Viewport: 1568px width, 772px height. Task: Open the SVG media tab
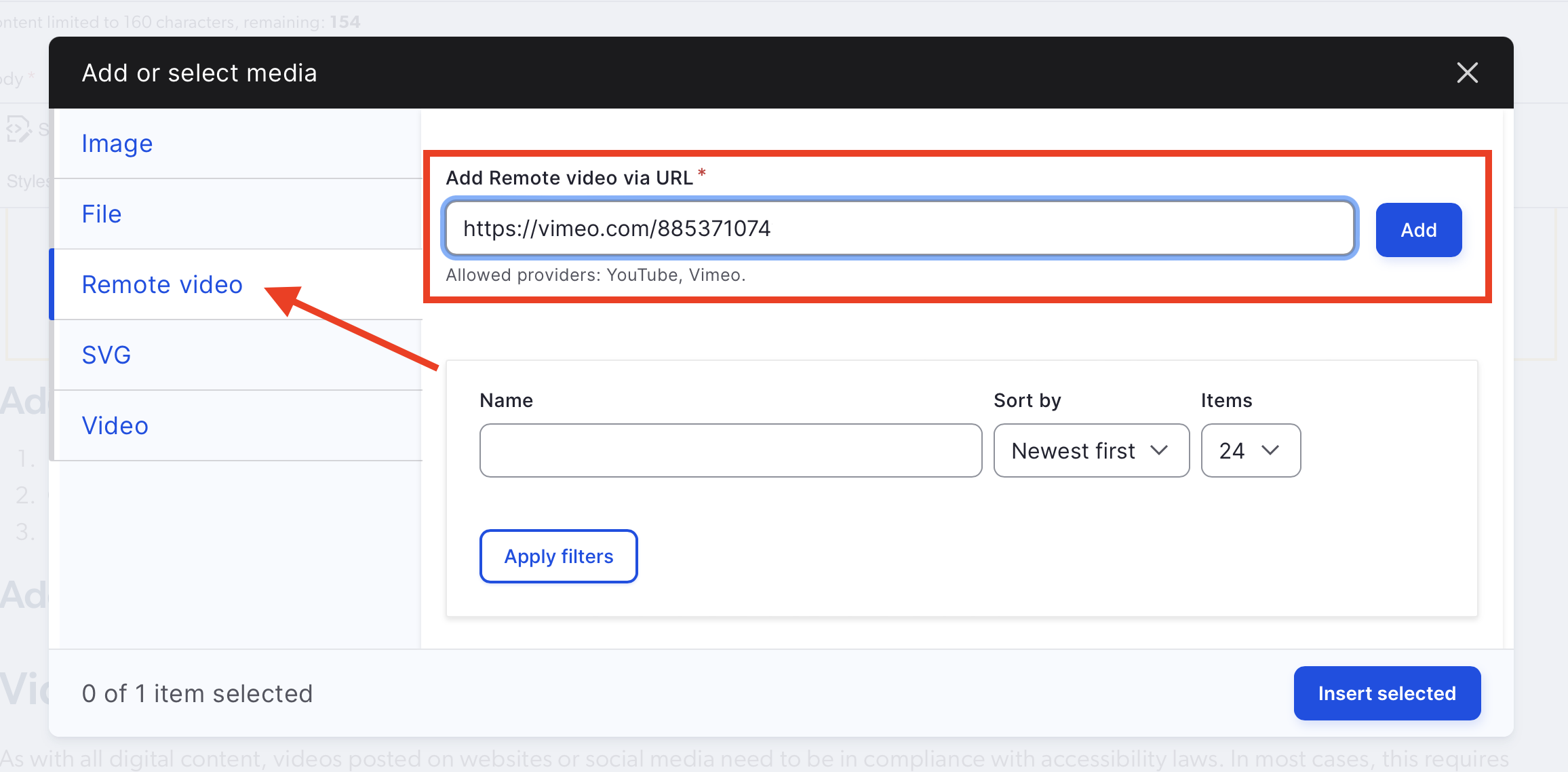click(237, 355)
